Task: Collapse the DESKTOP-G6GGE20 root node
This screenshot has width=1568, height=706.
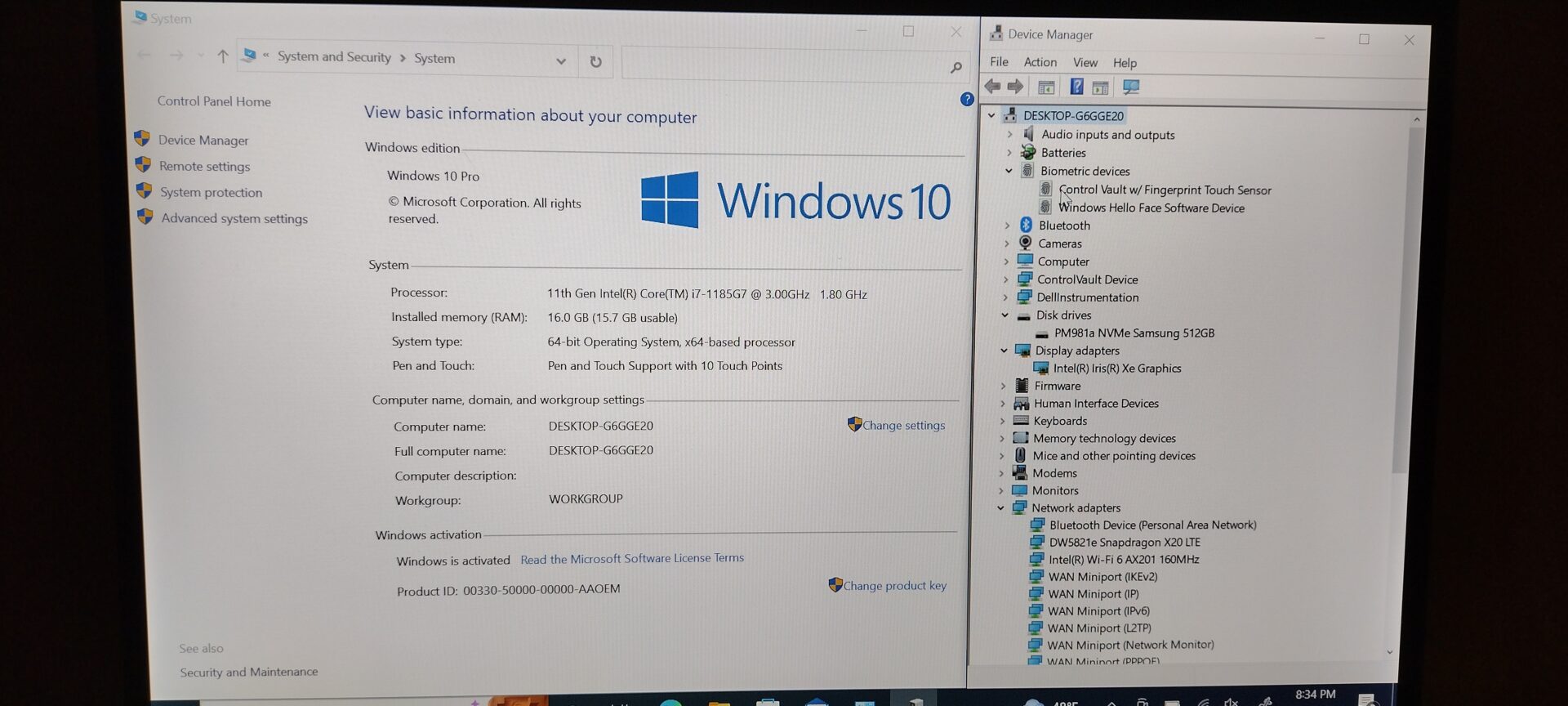Action: pyautogui.click(x=991, y=115)
